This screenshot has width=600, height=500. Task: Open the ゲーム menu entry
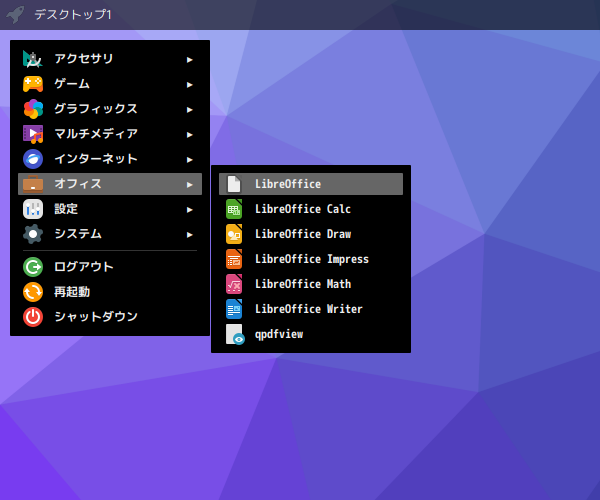coord(110,84)
